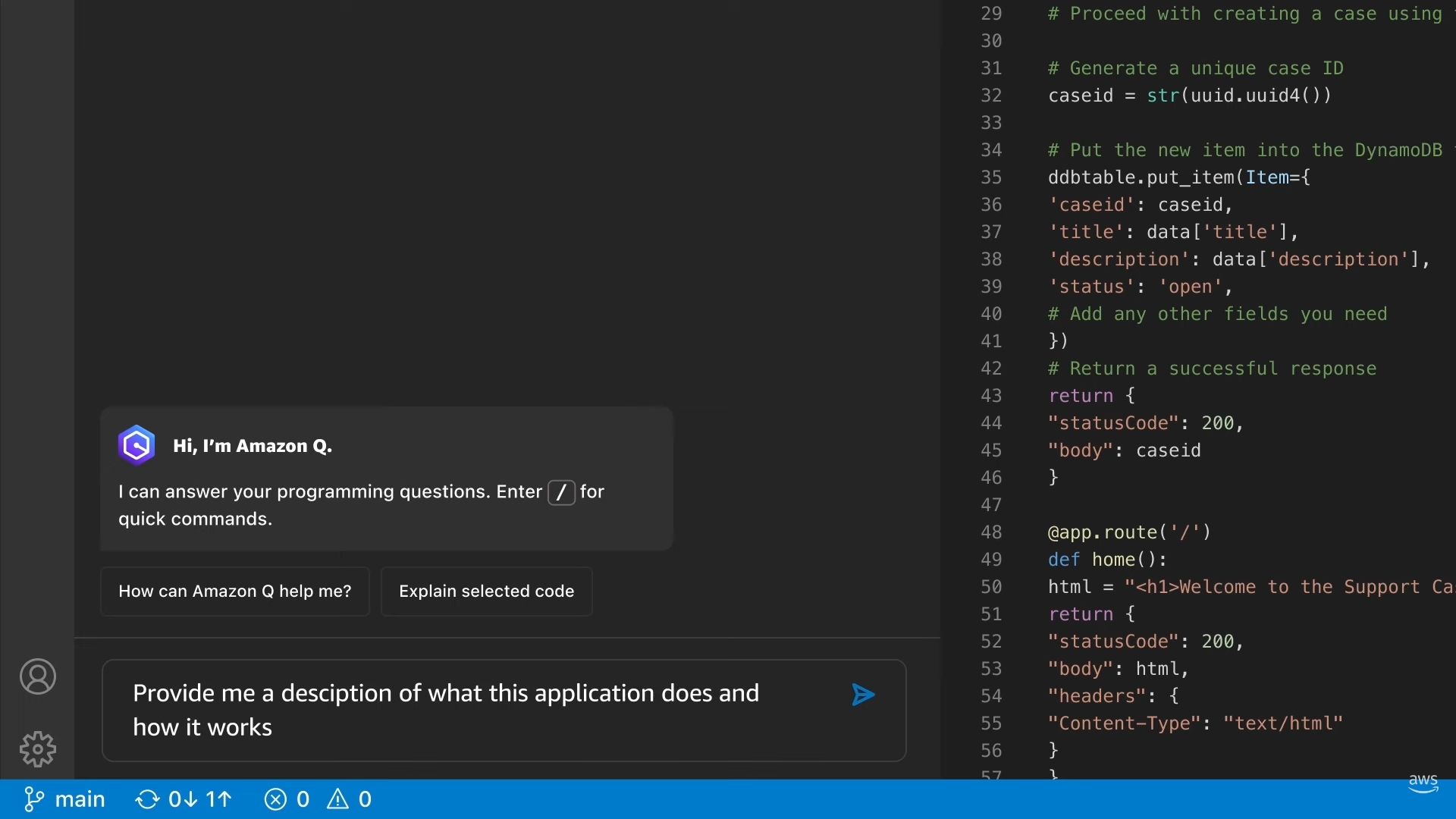1456x819 pixels.
Task: Click the '"body": caseid' code line
Action: coord(1125,450)
